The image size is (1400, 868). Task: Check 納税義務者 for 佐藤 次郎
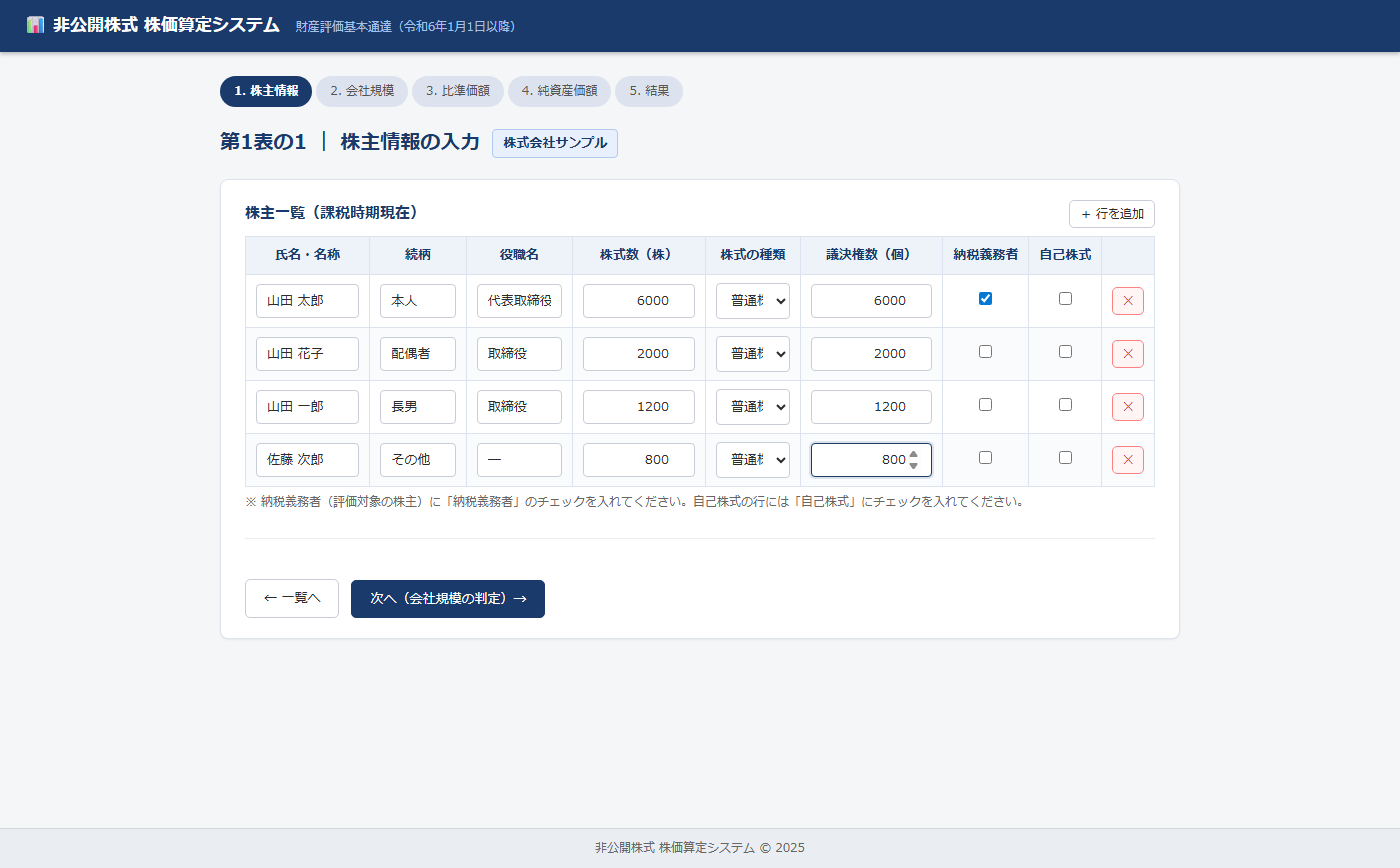[x=985, y=457]
